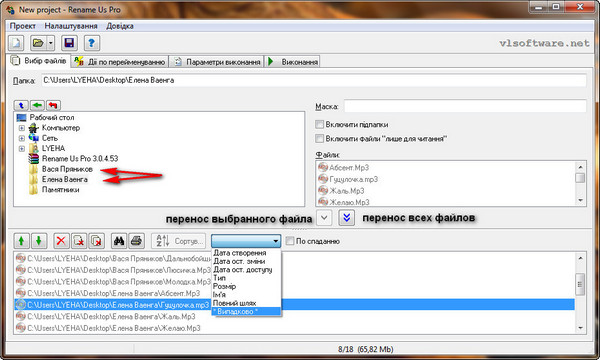
Task: Switch to Вибір файлів tab
Action: tap(39, 61)
